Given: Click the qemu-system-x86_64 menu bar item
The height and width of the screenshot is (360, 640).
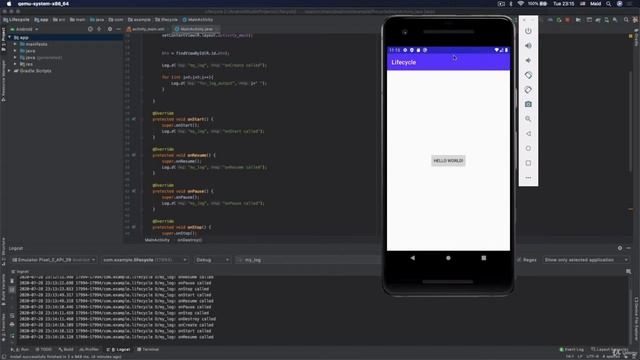Looking at the screenshot, I should (43, 4).
